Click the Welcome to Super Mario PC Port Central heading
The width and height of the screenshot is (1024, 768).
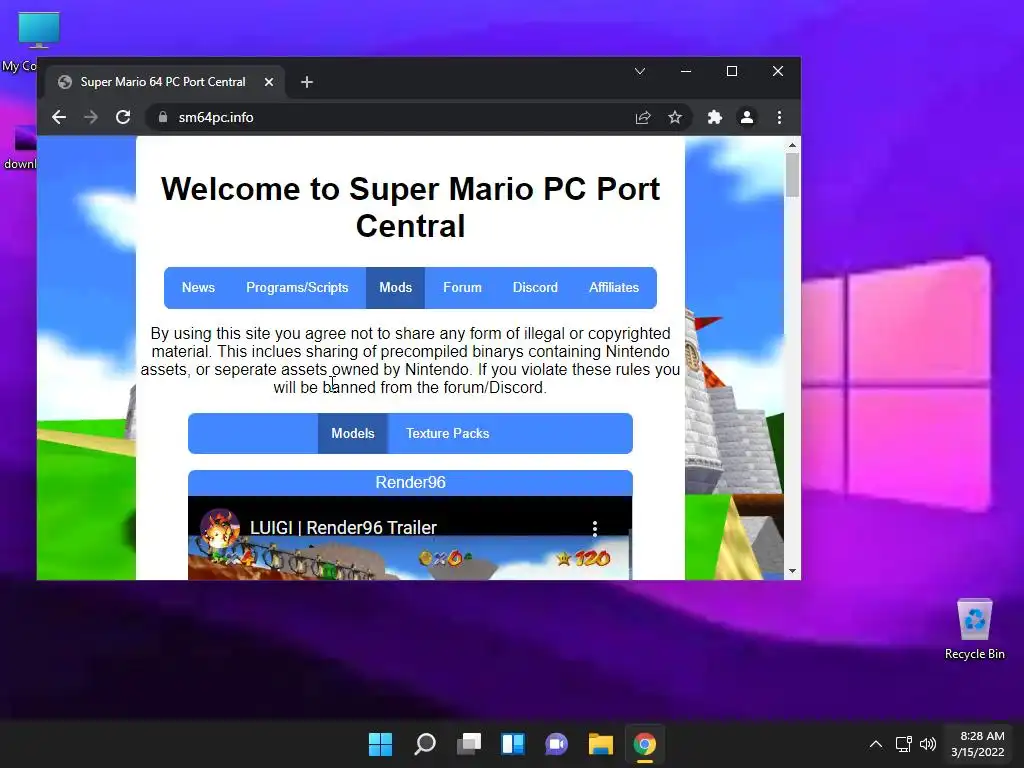(410, 207)
